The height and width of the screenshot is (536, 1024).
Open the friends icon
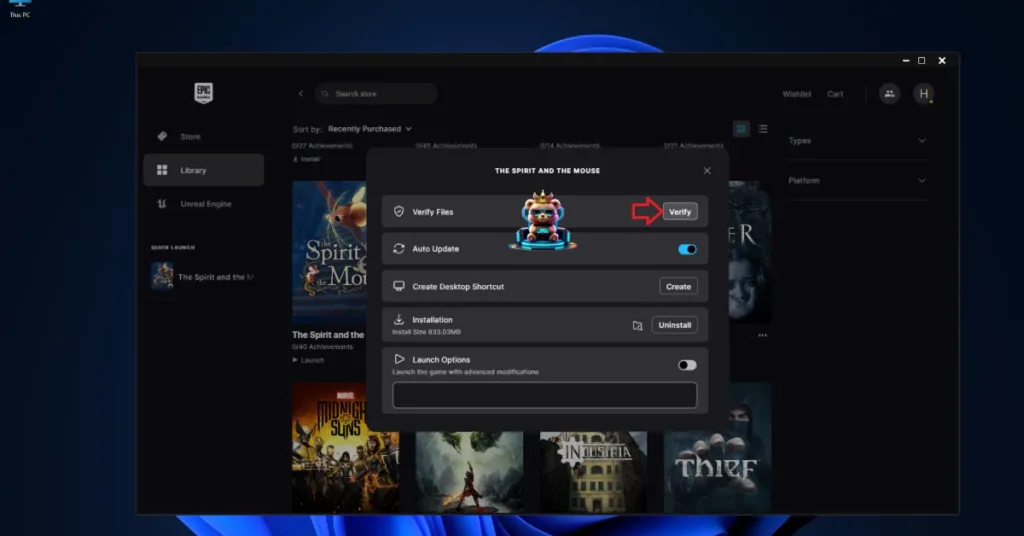(x=889, y=93)
